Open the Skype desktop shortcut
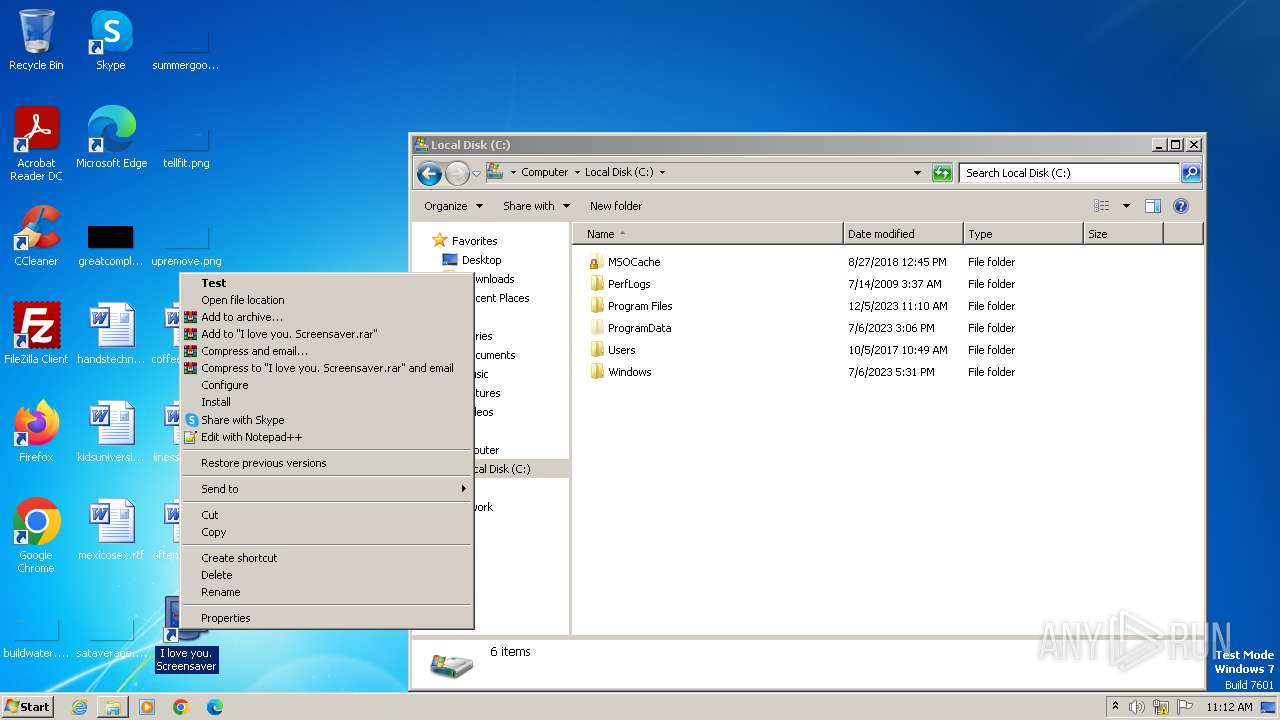Screen dimensions: 1280x720 [x=110, y=40]
